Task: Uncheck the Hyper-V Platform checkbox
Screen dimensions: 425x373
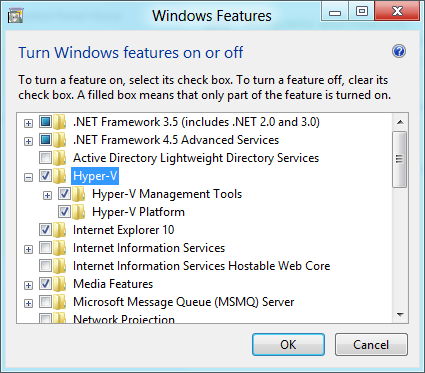Action: coord(64,212)
